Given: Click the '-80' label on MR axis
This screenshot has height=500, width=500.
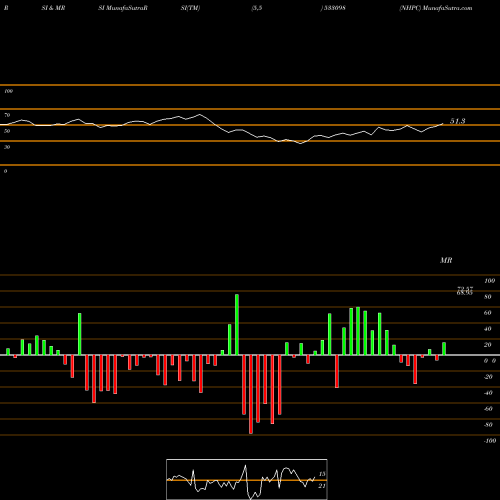Looking at the screenshot, I should (488, 425).
